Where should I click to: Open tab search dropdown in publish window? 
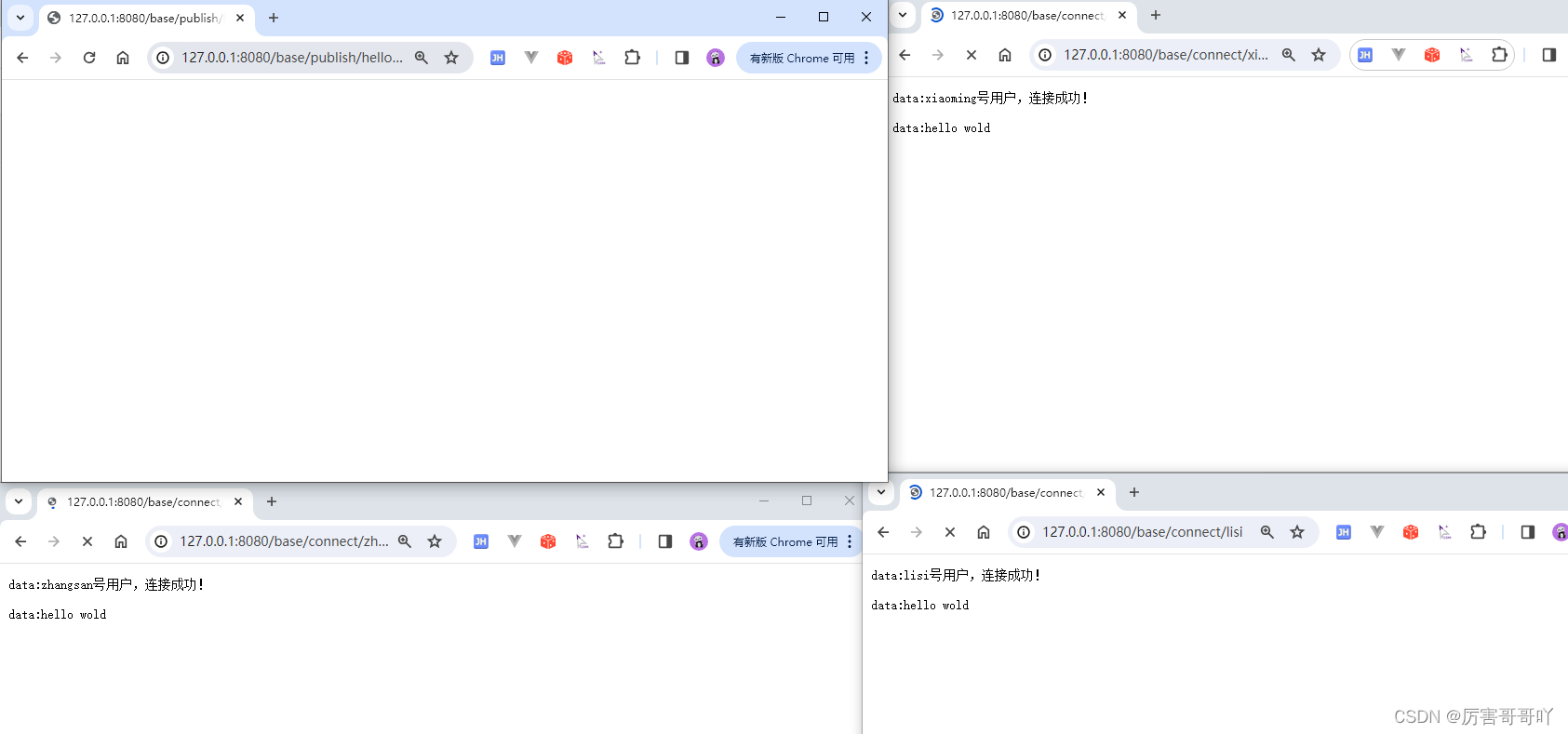[x=20, y=18]
